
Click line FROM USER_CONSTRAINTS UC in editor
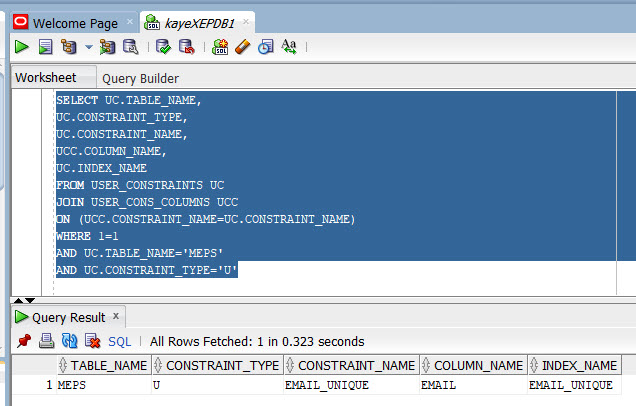[140, 185]
